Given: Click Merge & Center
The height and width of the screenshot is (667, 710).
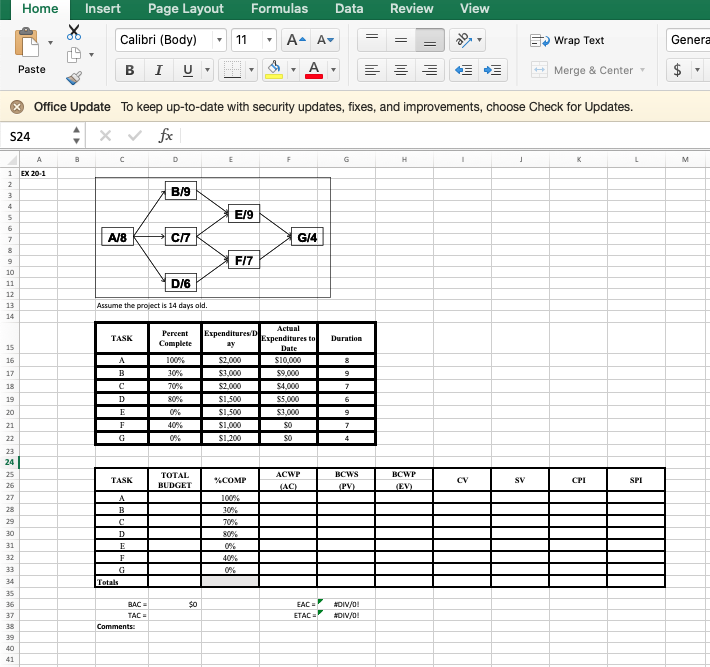Looking at the screenshot, I should [582, 70].
